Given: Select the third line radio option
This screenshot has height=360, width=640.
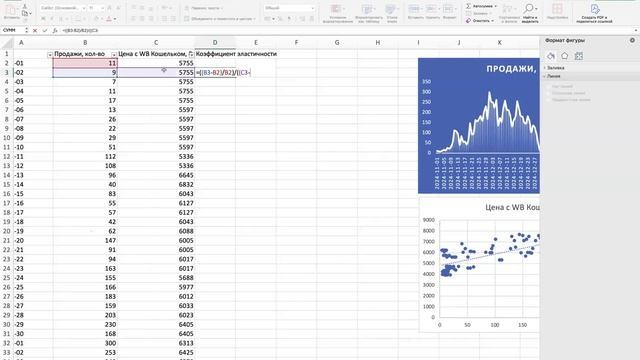Looking at the screenshot, I should pos(548,100).
